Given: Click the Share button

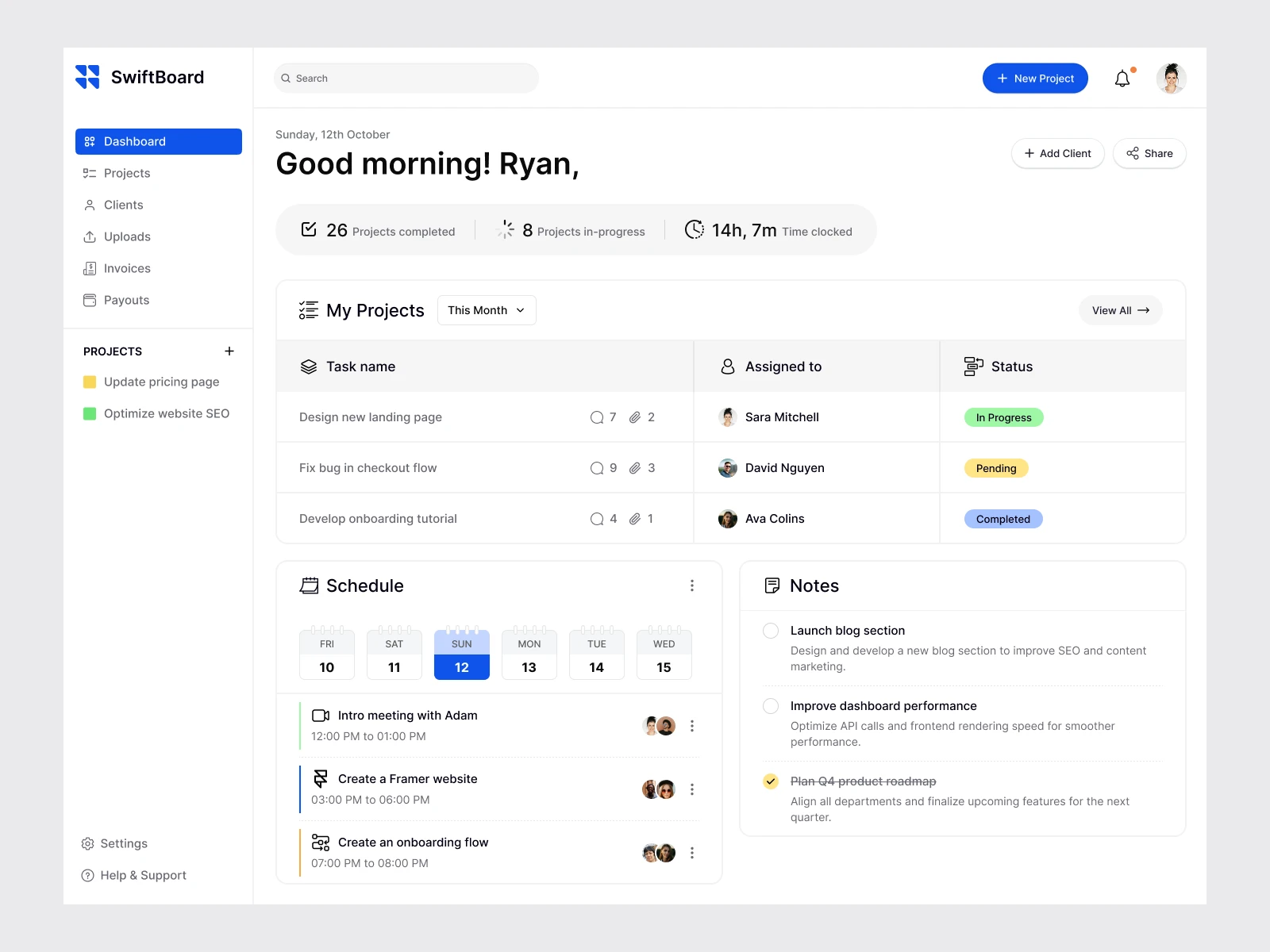Looking at the screenshot, I should 1149,153.
